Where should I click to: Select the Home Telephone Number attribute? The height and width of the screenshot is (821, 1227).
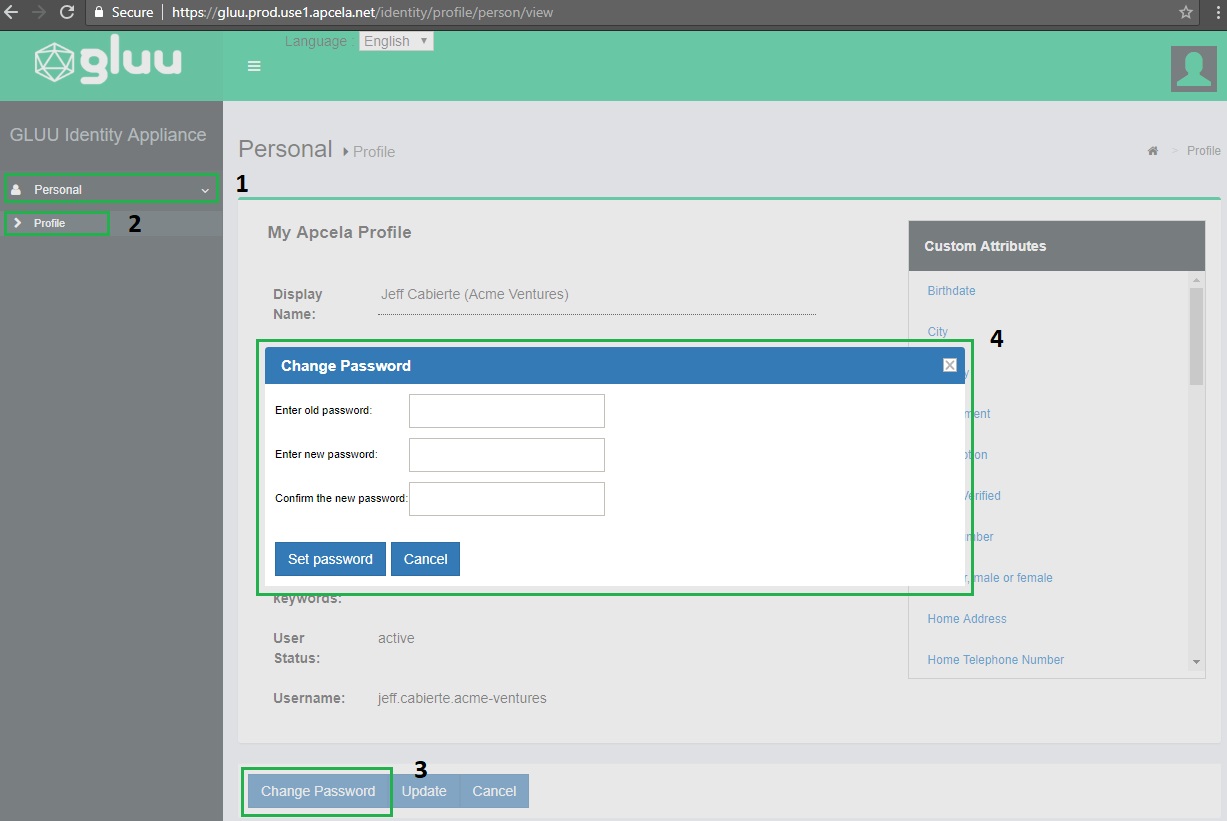[x=995, y=660]
